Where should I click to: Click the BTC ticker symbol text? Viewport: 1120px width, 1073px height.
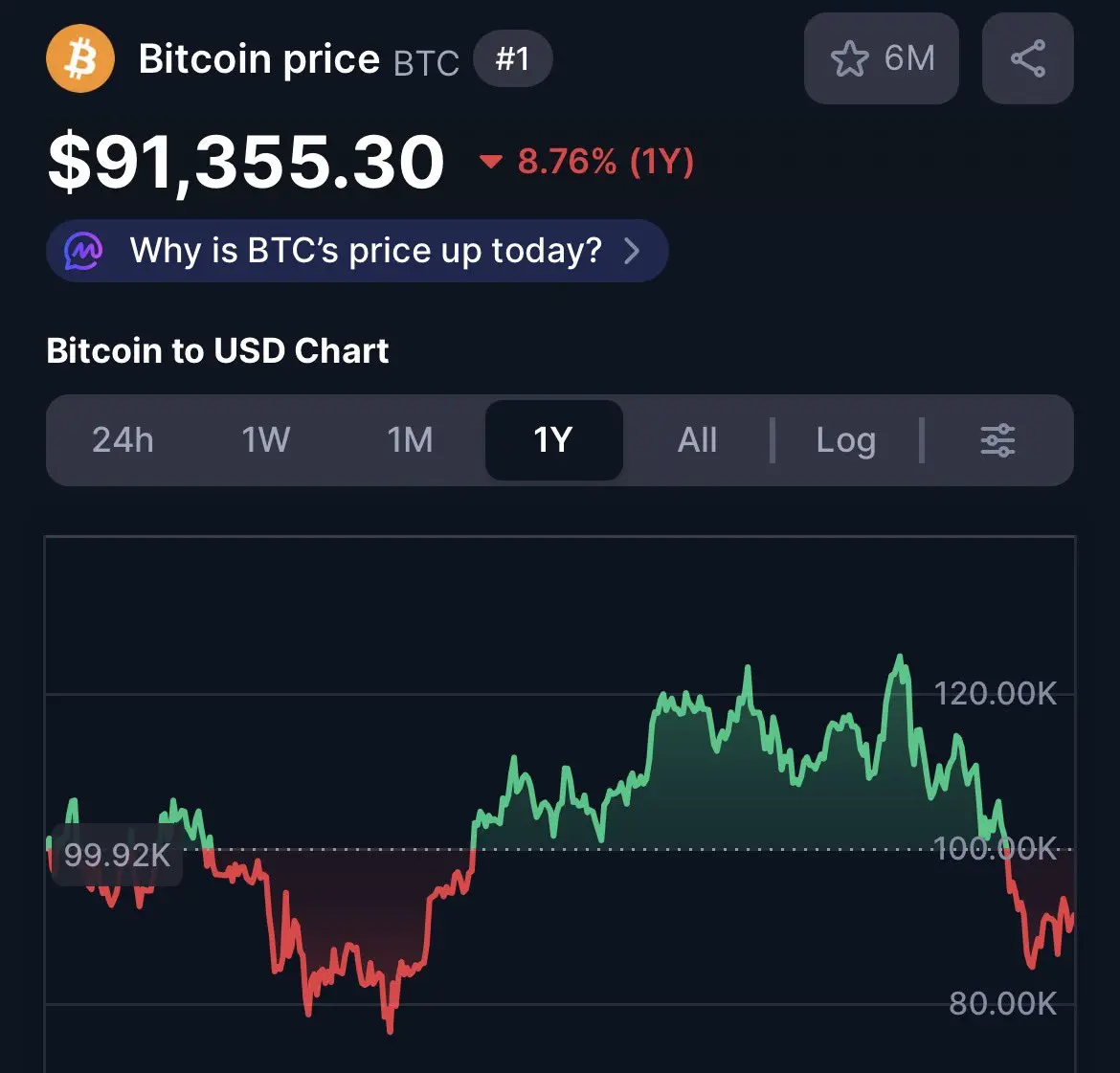pyautogui.click(x=426, y=63)
